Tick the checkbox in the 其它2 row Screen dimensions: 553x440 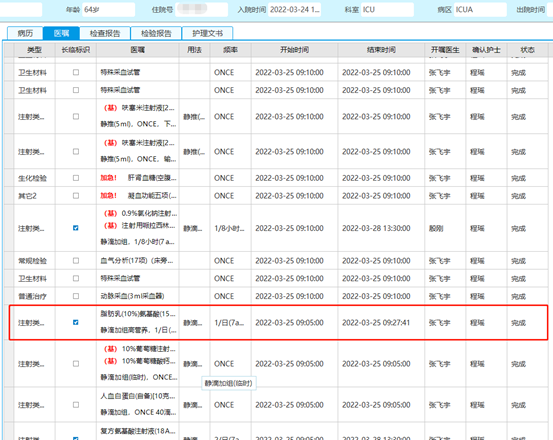(76, 196)
